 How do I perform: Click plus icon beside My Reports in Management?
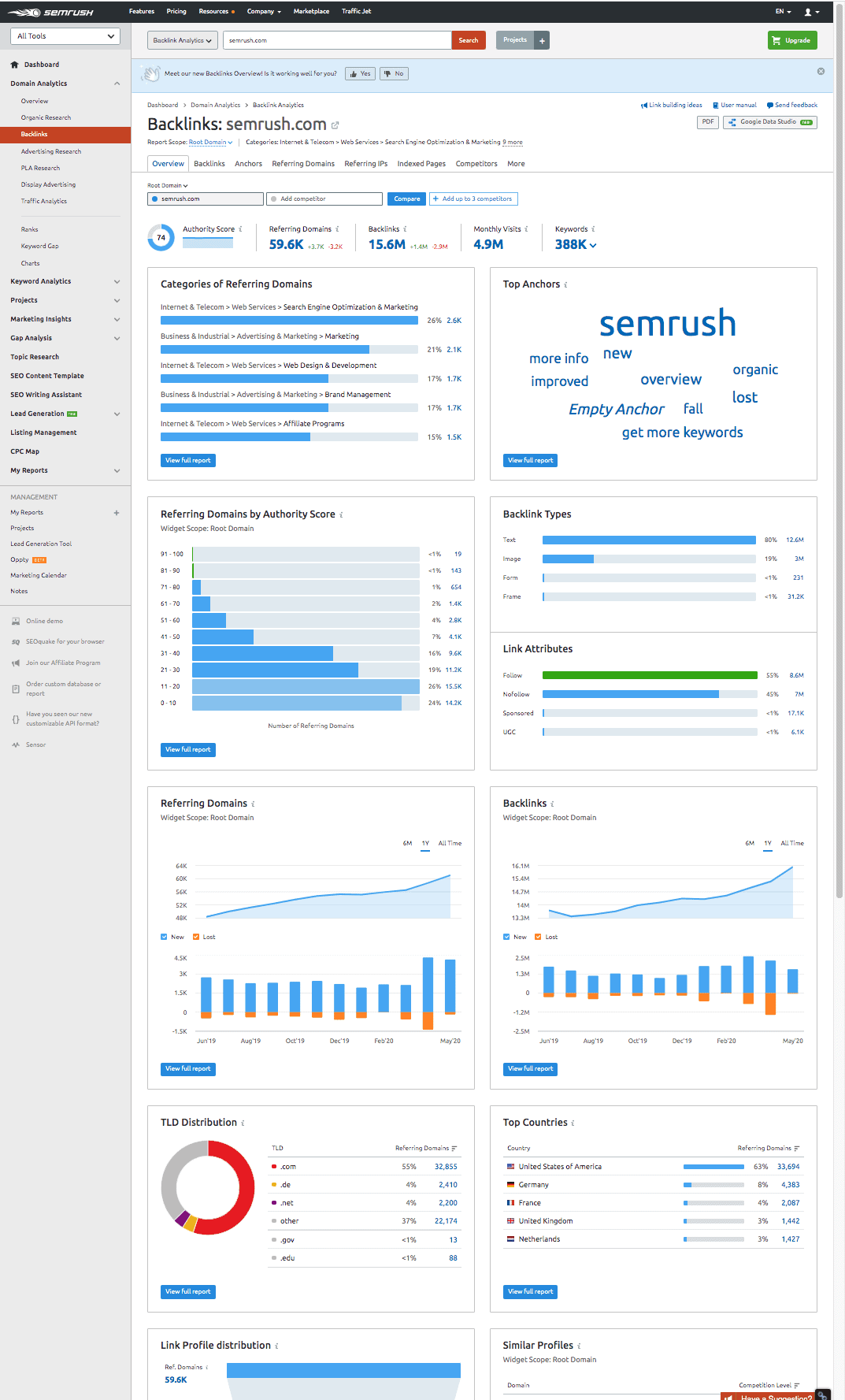(117, 513)
